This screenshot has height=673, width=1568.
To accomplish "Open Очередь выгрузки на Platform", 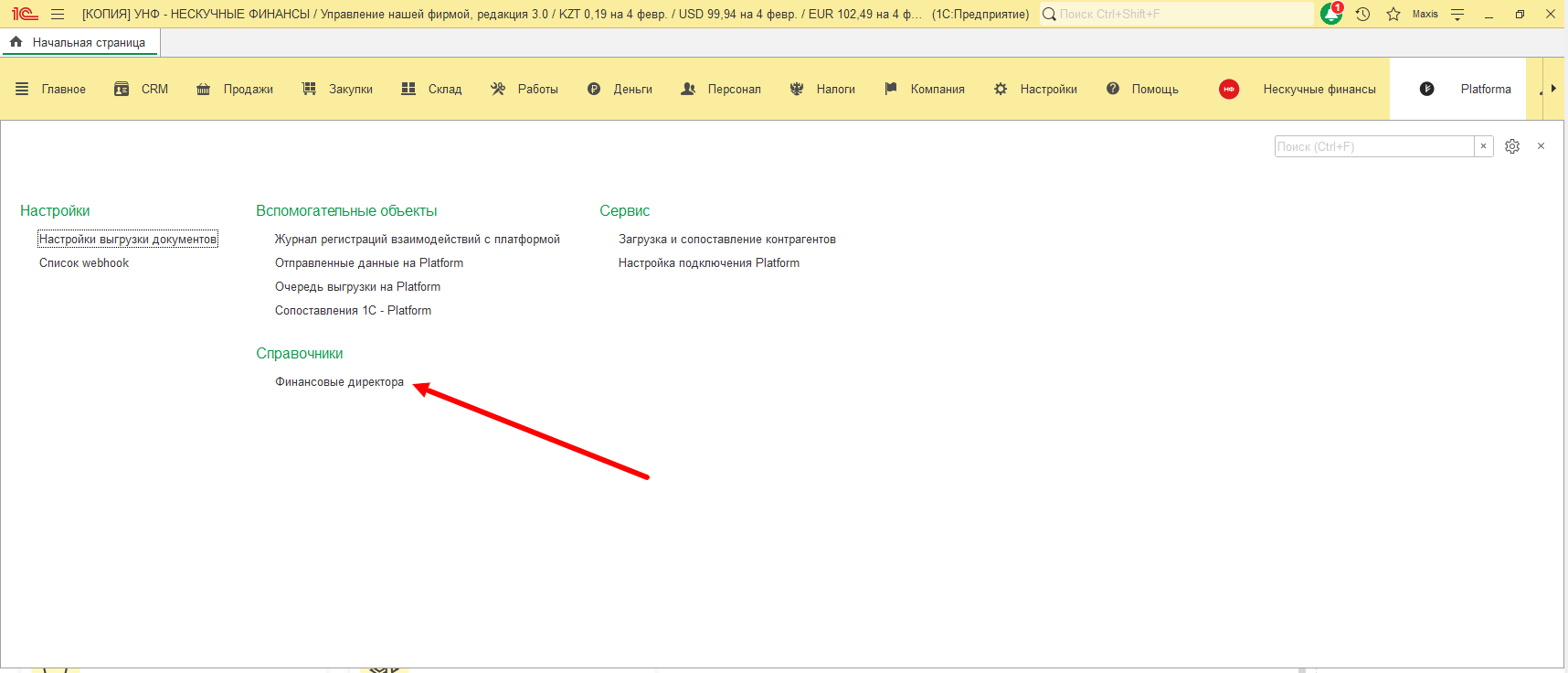I will point(357,287).
